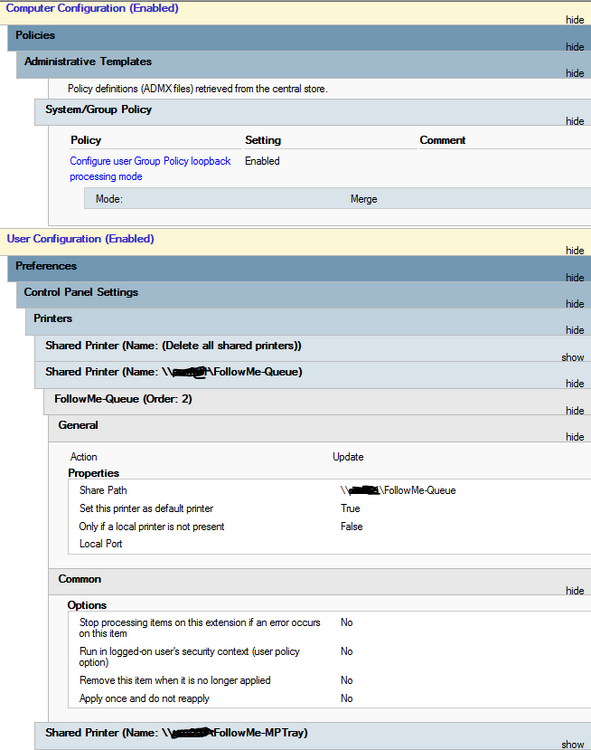Screen dimensions: 591x750
Task: Show the FollowMe-MPTray shared printer details
Action: coord(573,744)
